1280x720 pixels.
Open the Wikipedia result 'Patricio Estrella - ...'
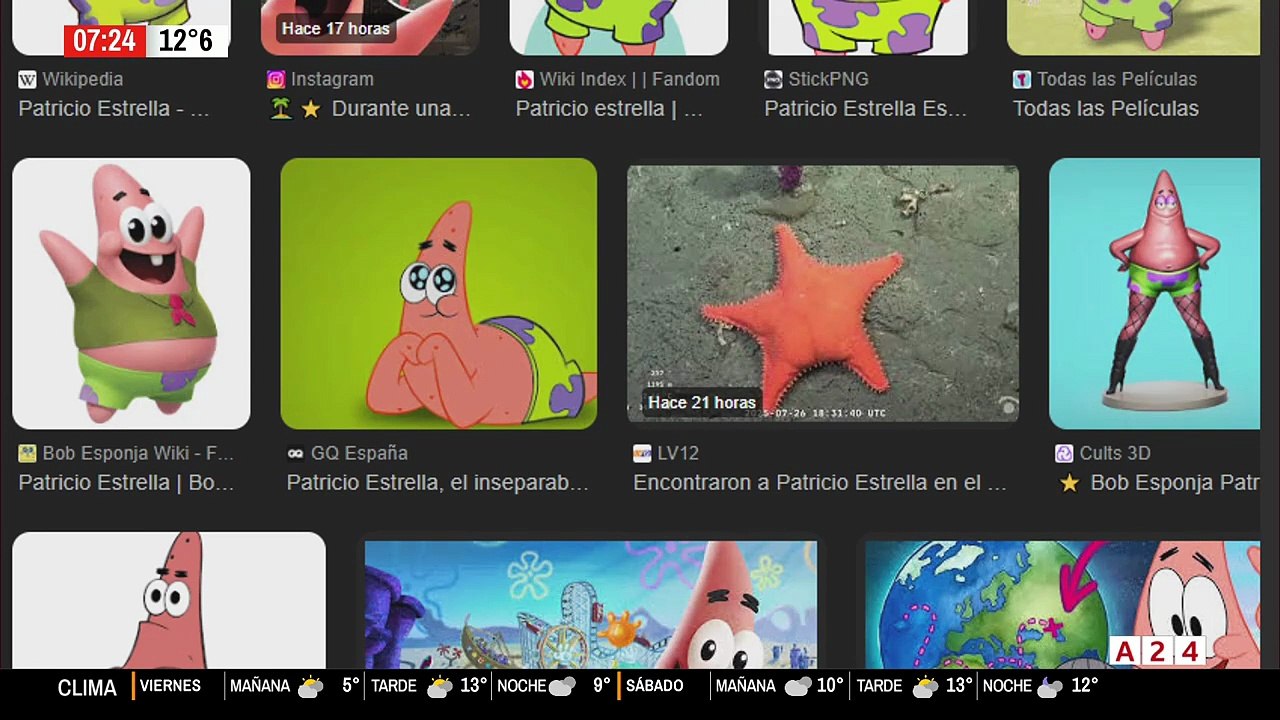[114, 108]
